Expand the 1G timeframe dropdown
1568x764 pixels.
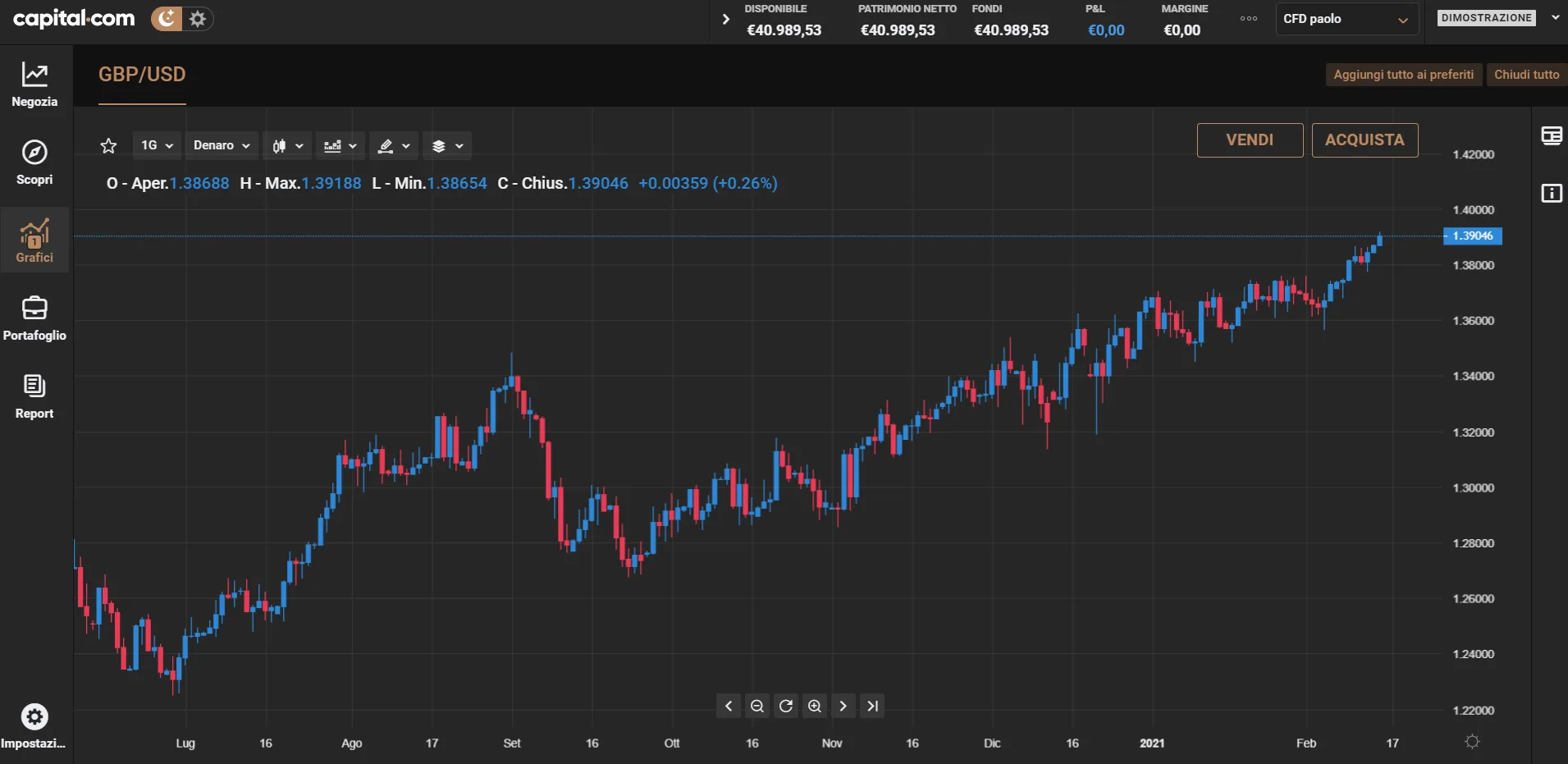click(x=157, y=145)
